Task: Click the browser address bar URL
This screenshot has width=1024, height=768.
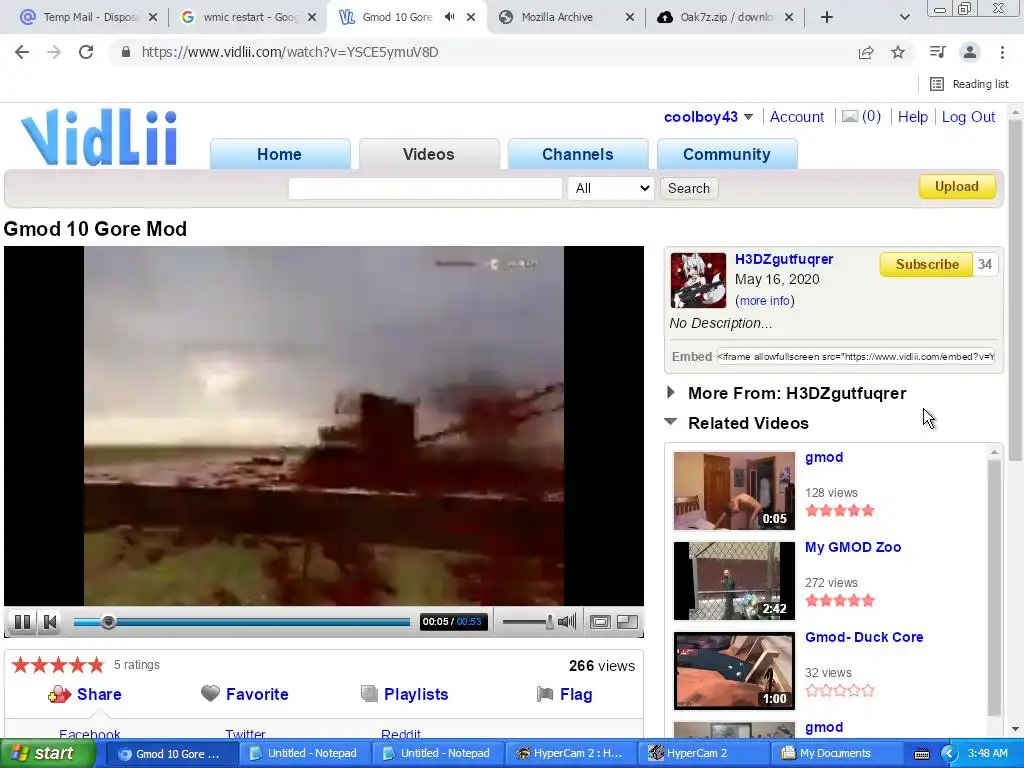Action: (x=290, y=52)
